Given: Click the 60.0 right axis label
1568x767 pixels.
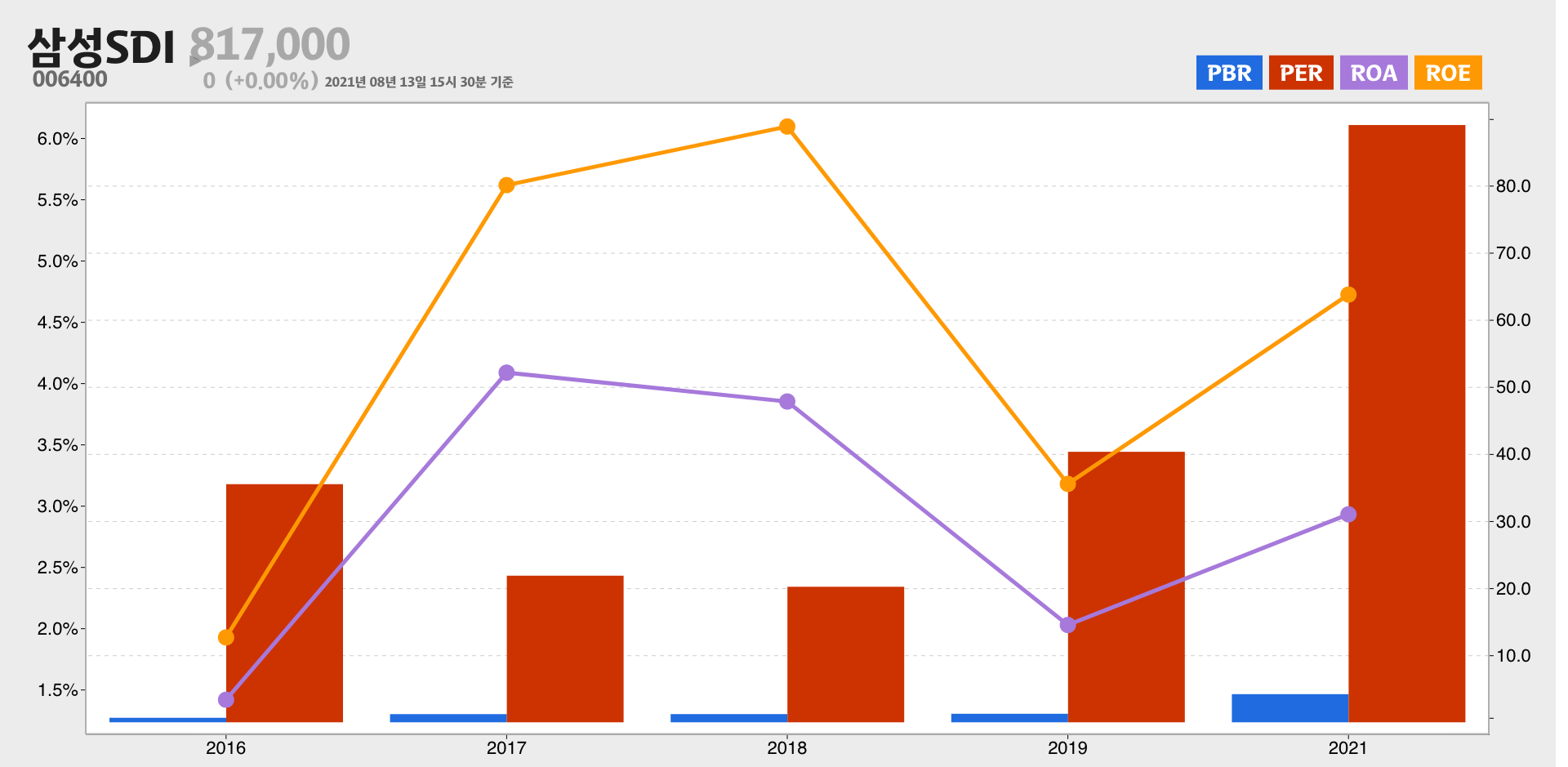Looking at the screenshot, I should coord(1513,320).
